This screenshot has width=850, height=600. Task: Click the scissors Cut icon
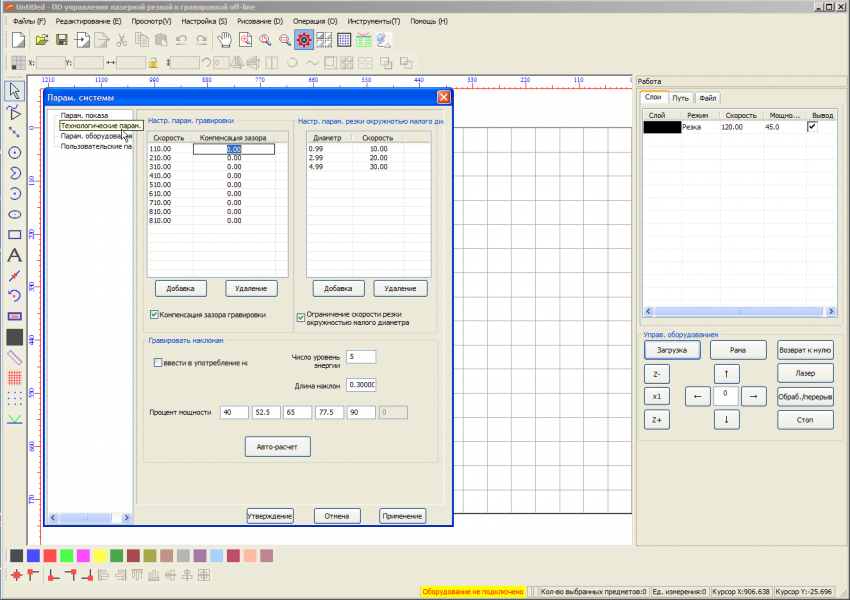point(121,40)
